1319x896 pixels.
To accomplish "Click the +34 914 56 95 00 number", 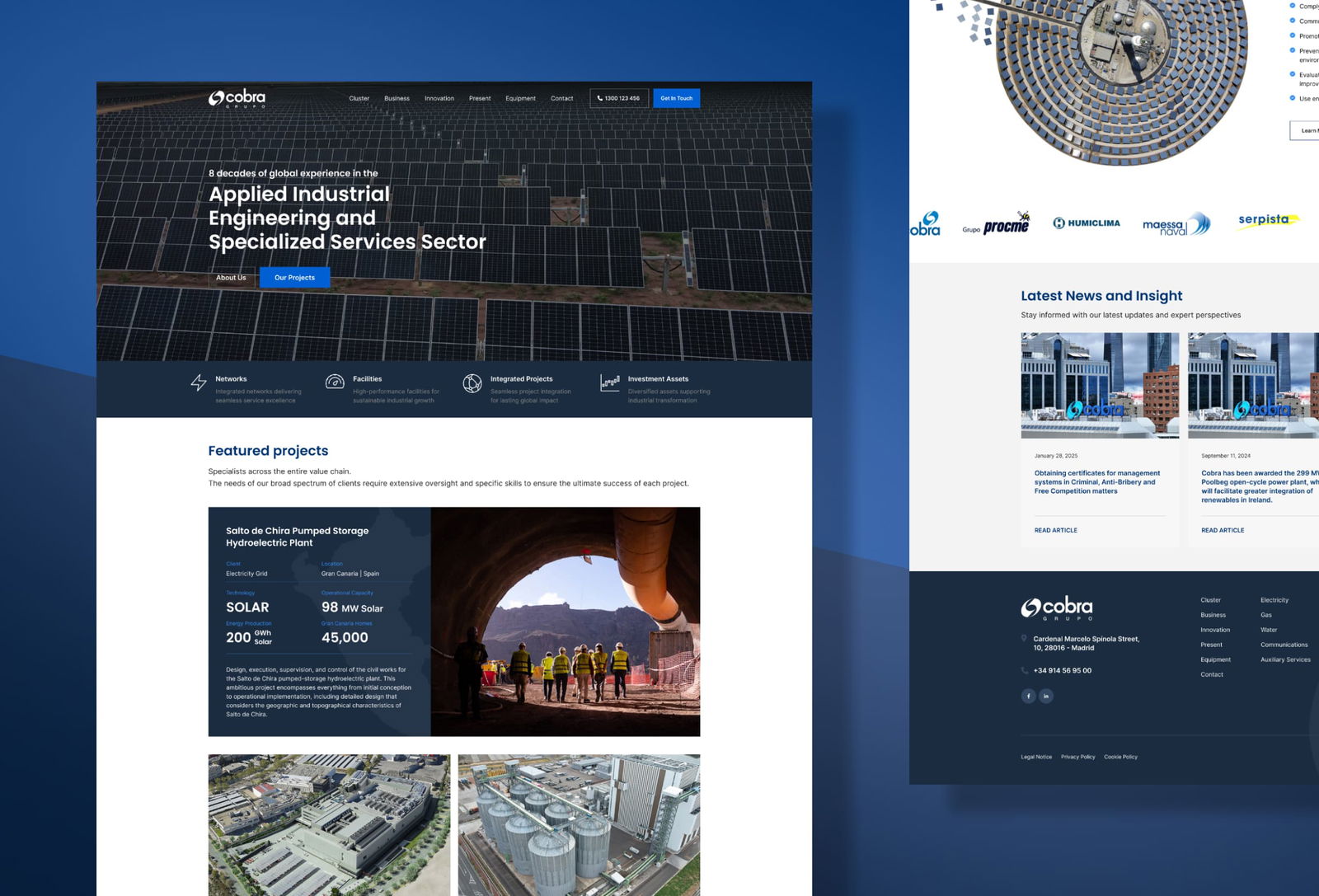I will [x=1063, y=671].
